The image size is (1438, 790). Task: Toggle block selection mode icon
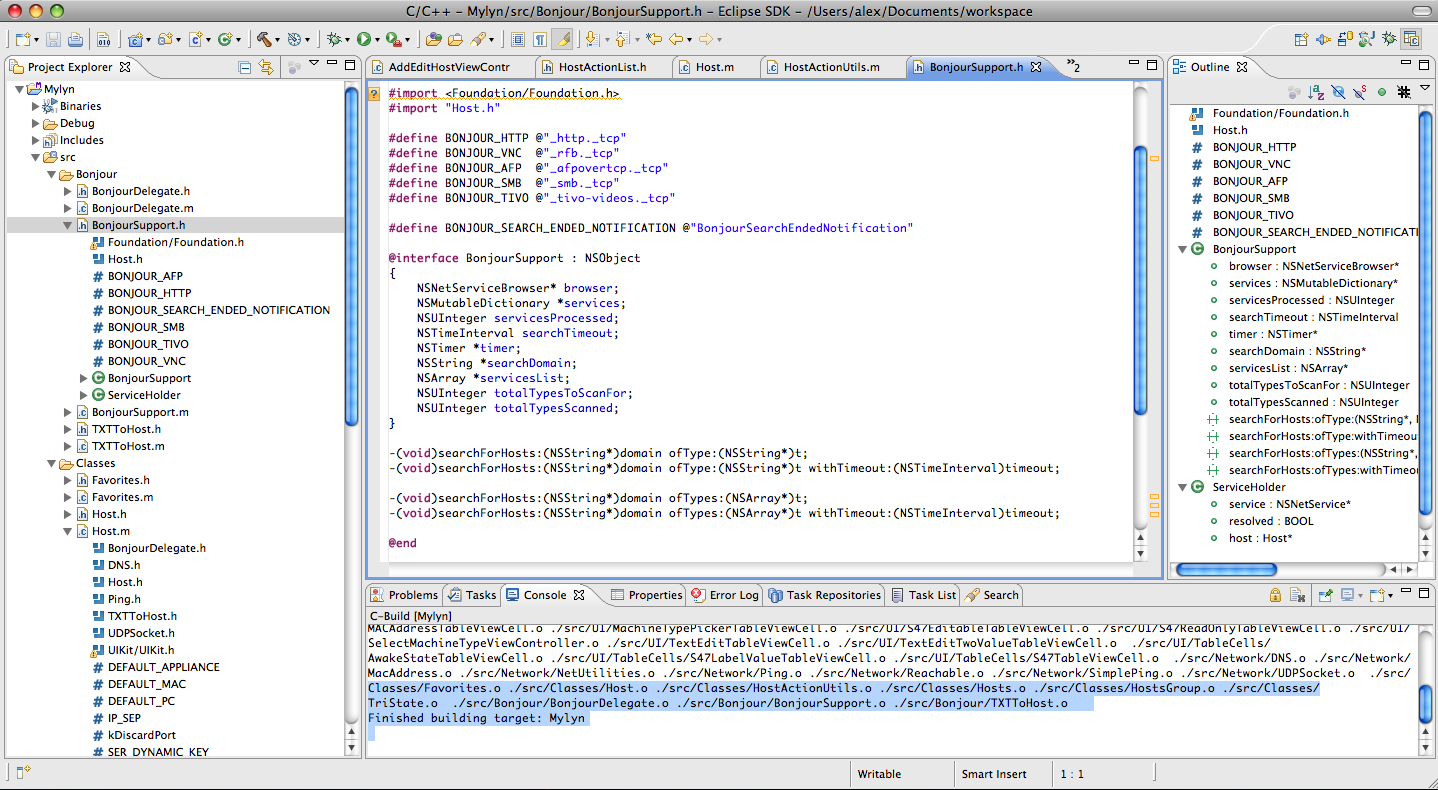click(517, 39)
